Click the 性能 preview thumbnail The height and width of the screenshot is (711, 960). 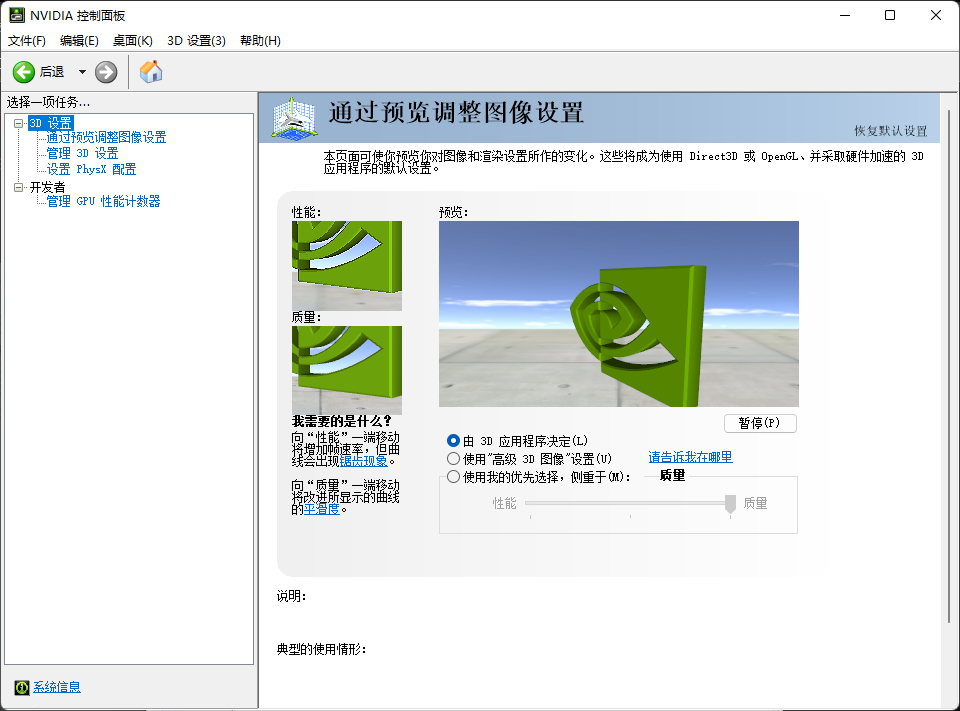point(346,266)
